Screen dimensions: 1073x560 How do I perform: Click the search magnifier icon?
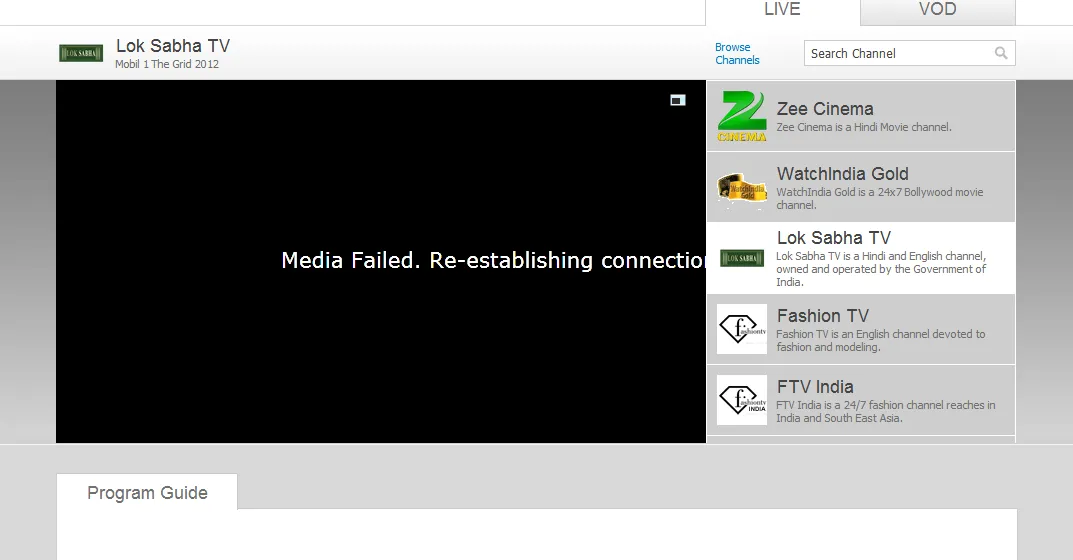click(1000, 53)
